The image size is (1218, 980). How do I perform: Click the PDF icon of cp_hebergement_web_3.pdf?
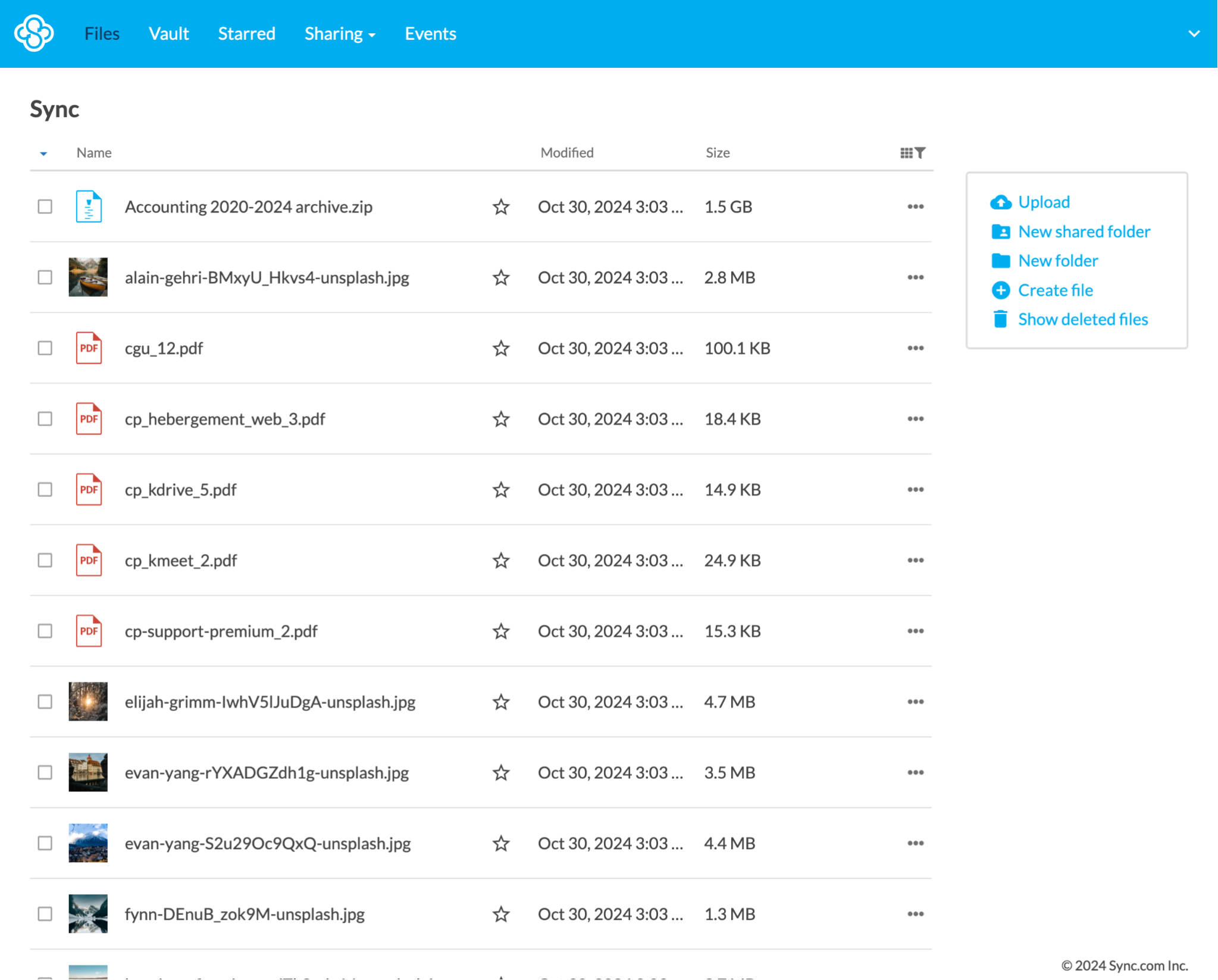(89, 419)
